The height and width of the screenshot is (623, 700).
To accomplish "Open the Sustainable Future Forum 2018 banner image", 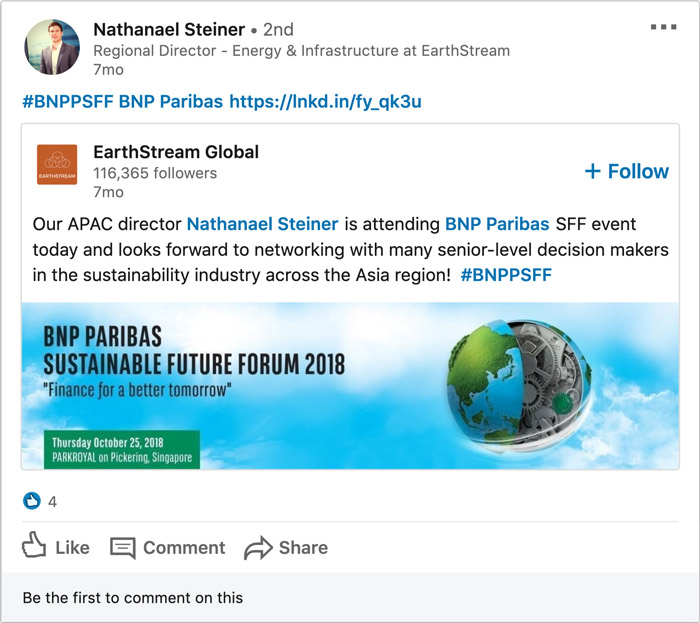I will pos(350,386).
